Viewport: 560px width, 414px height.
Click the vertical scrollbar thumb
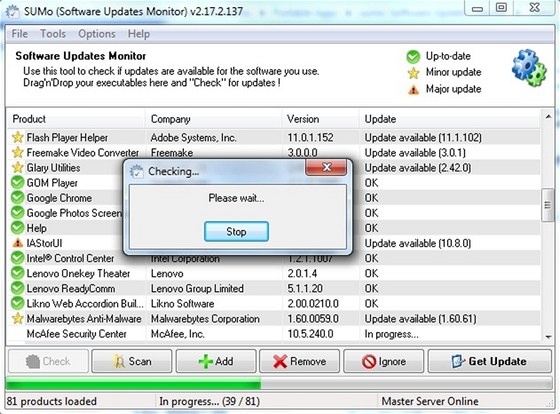pos(548,205)
